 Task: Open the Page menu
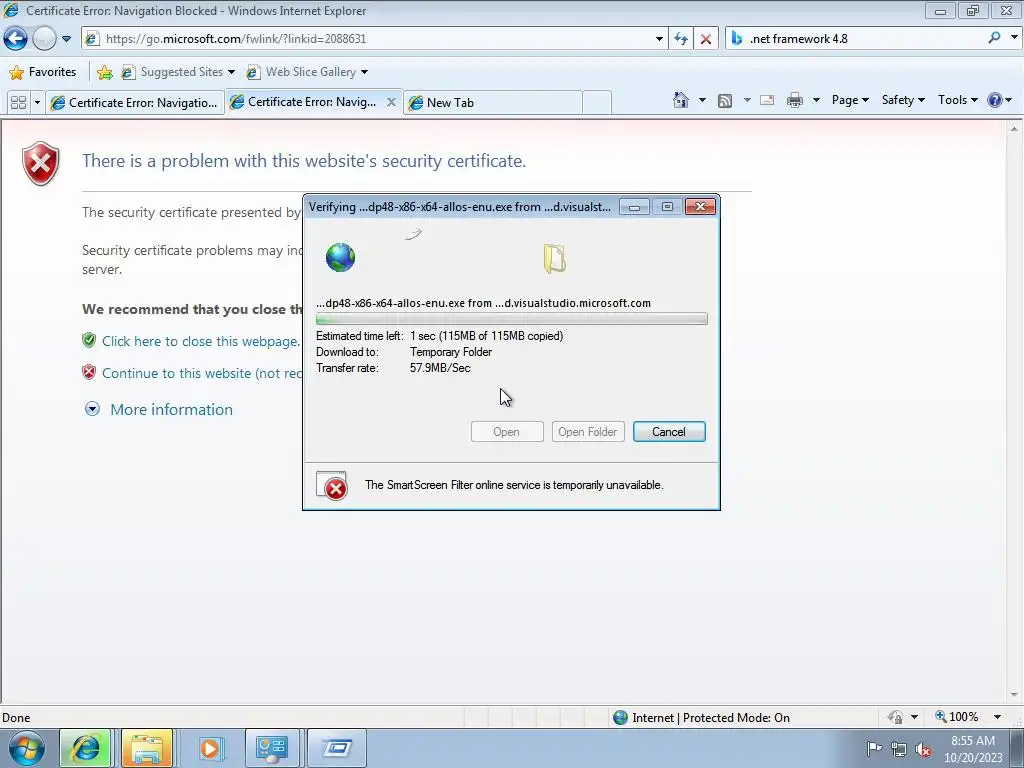(x=850, y=100)
